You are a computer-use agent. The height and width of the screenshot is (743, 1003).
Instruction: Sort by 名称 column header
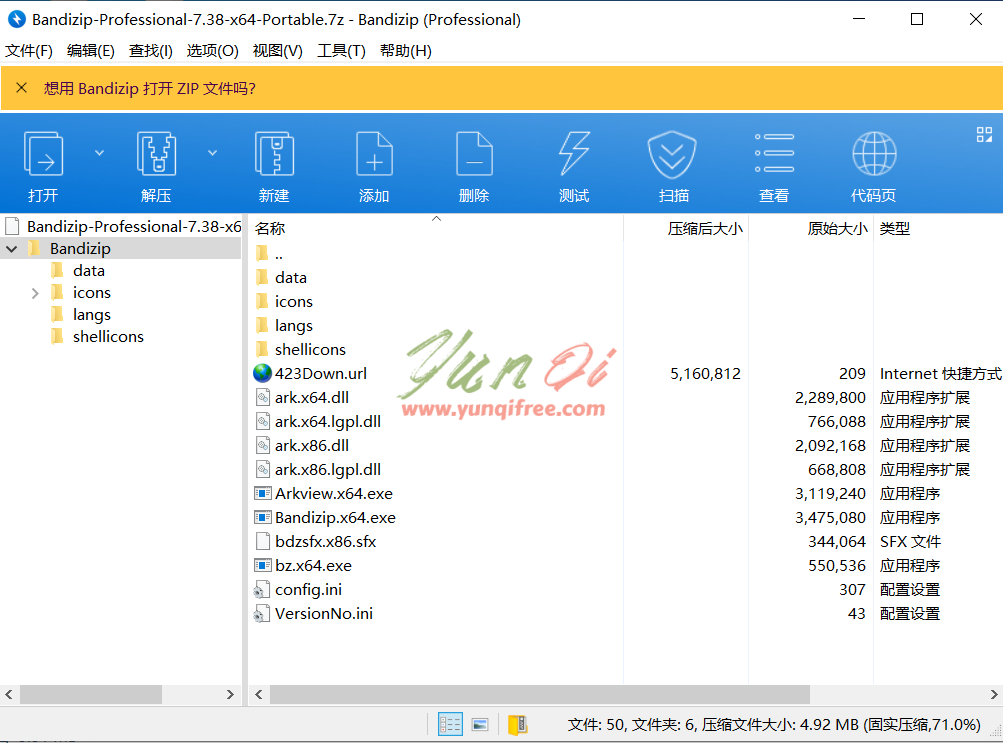point(436,228)
